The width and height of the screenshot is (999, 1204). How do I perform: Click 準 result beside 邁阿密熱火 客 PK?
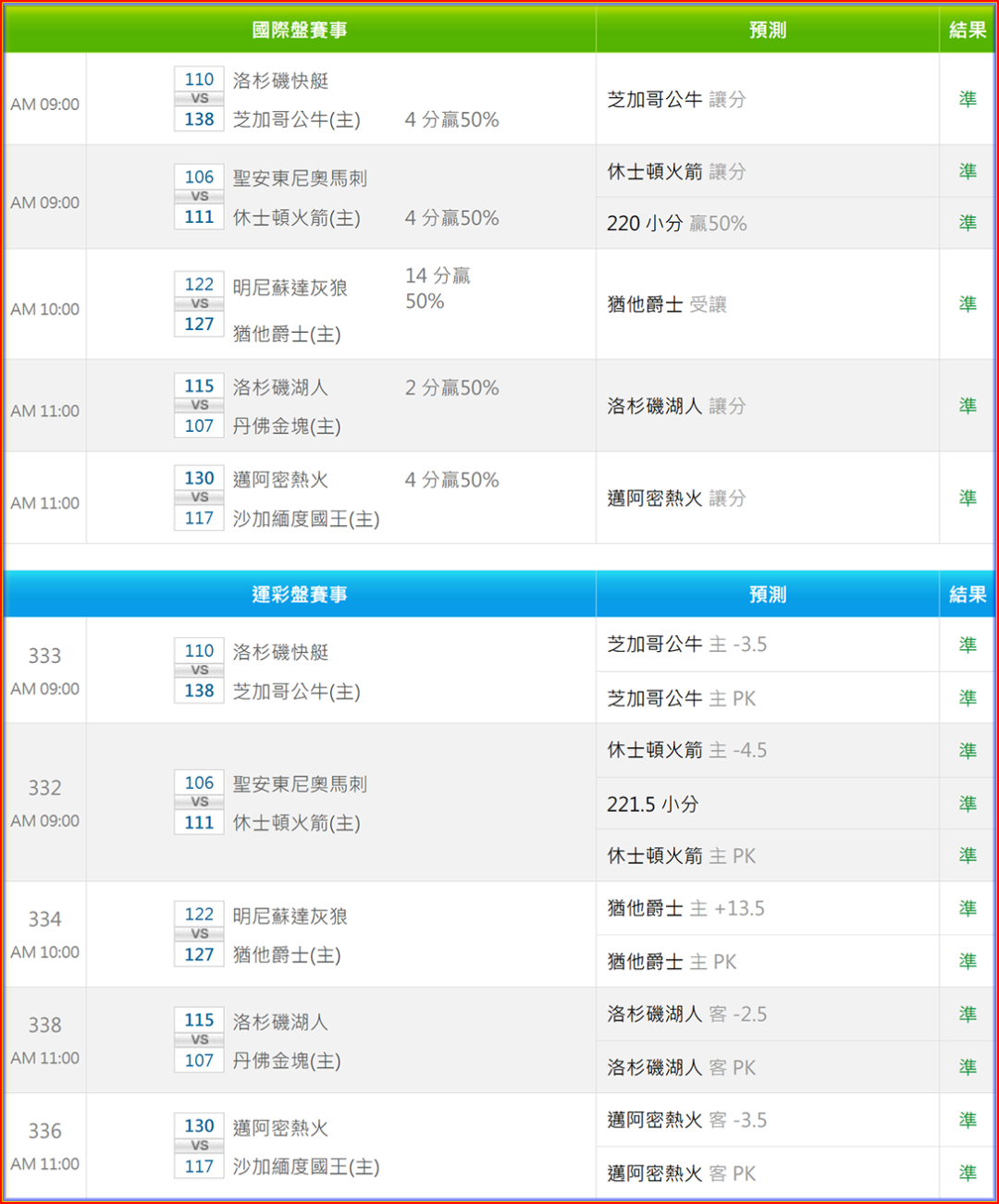tap(968, 1173)
